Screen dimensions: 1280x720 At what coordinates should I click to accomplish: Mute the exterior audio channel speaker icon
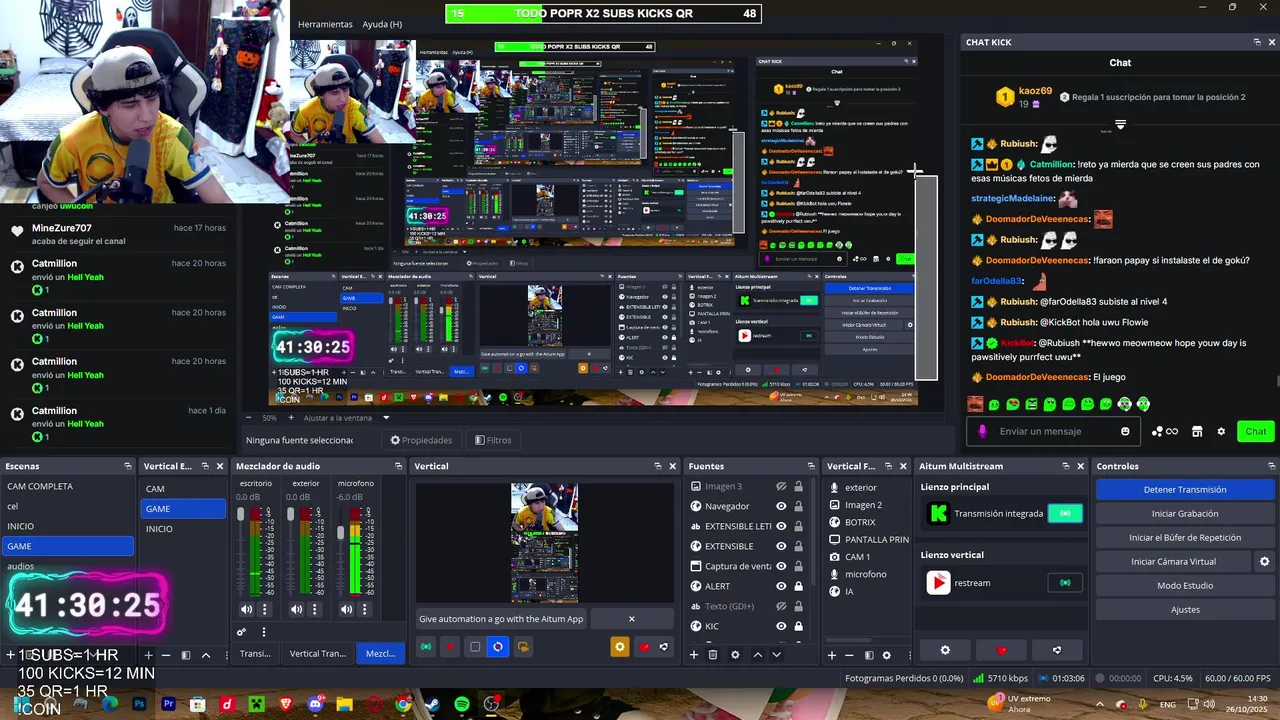[x=296, y=609]
